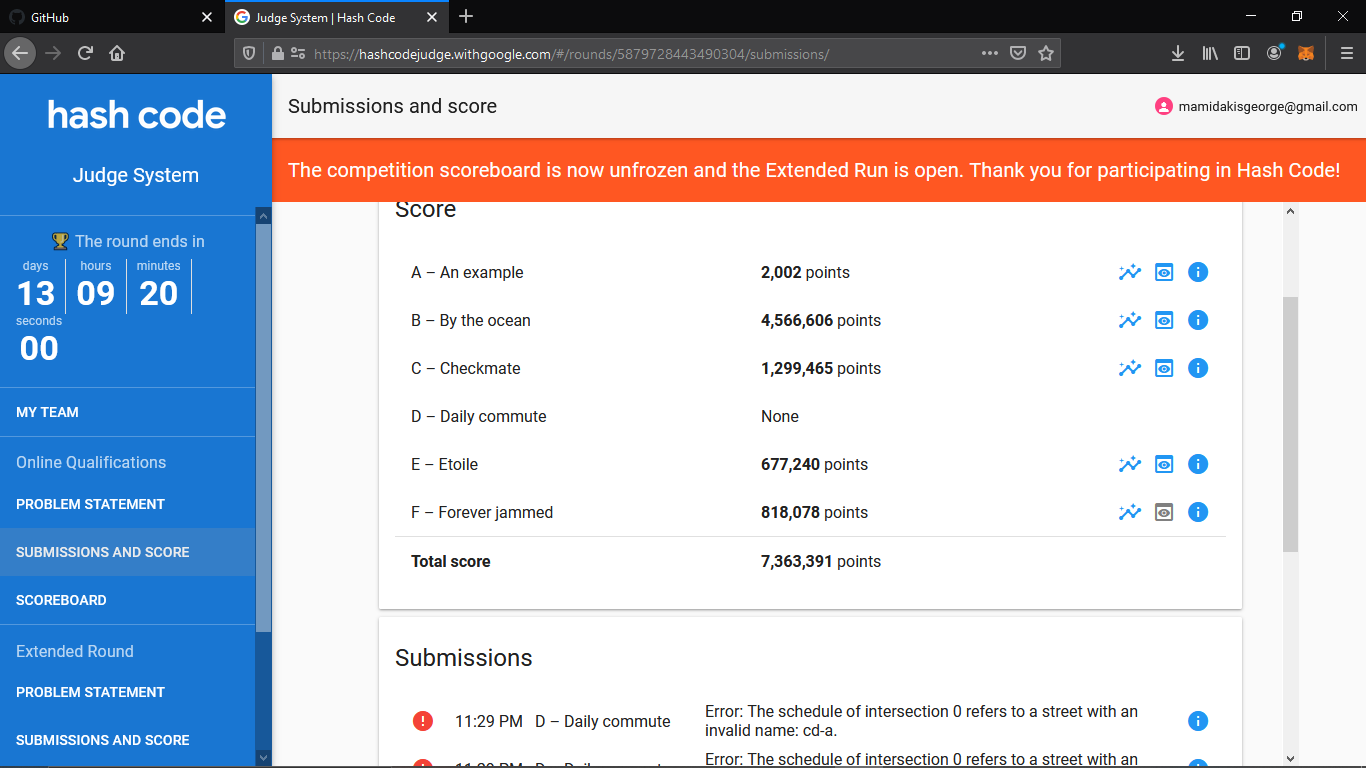The image size is (1366, 768).
Task: Go forward one page
Action: coord(53,53)
